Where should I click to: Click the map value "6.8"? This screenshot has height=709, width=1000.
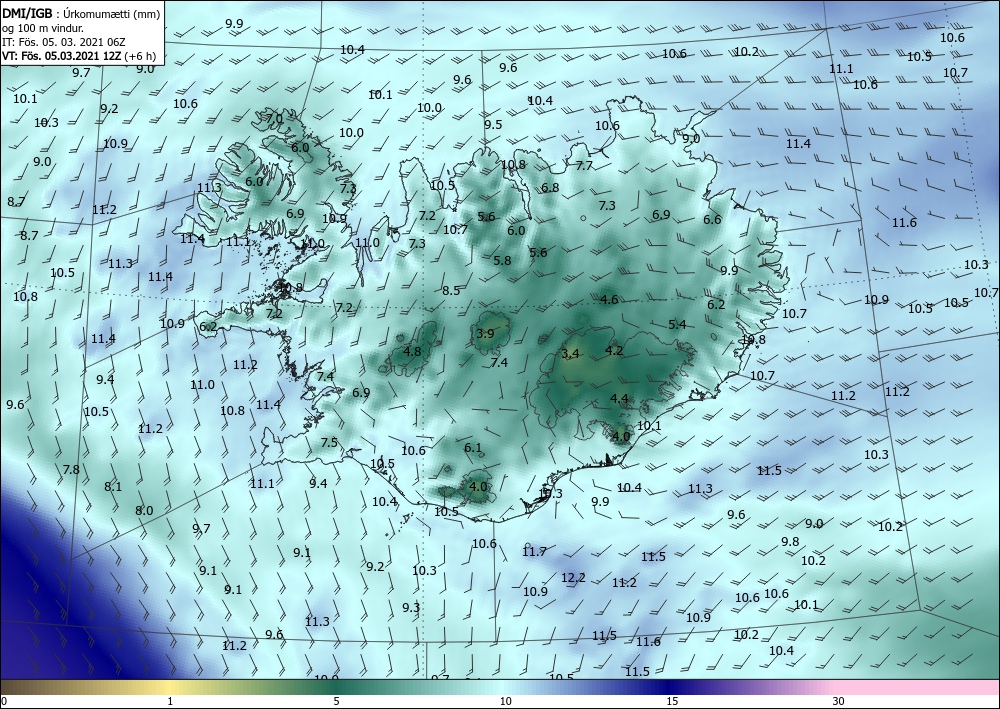[x=550, y=187]
